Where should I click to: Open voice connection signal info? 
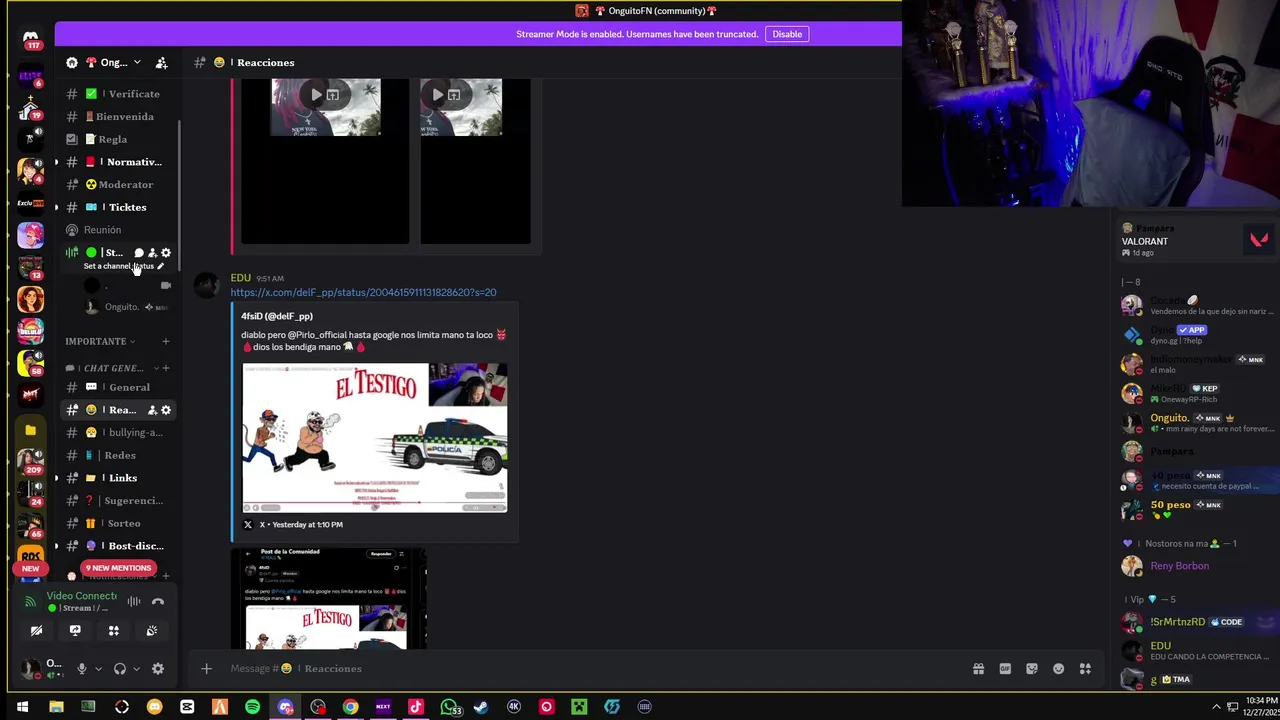[30, 601]
